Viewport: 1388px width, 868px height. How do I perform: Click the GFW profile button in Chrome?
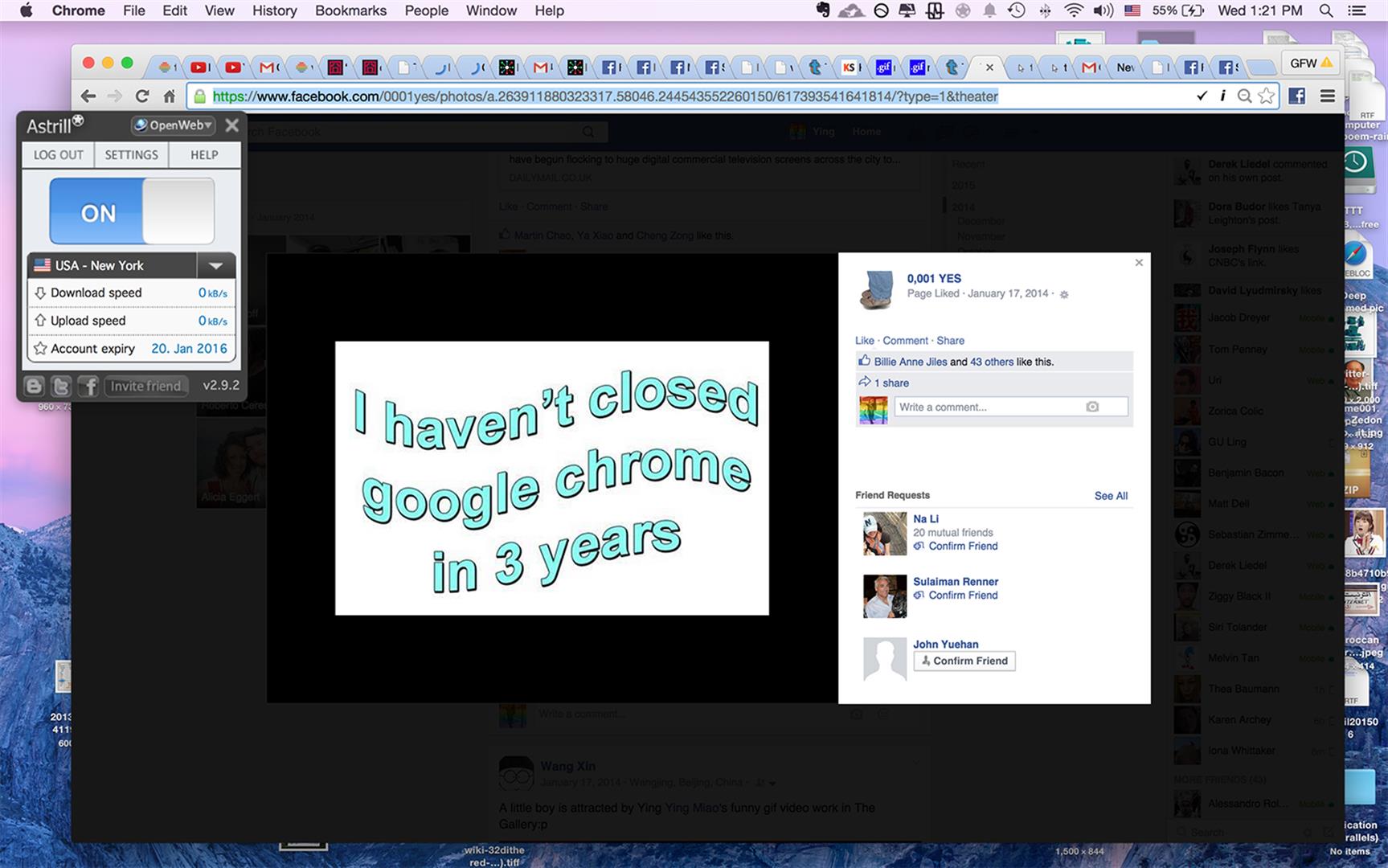tap(1311, 63)
